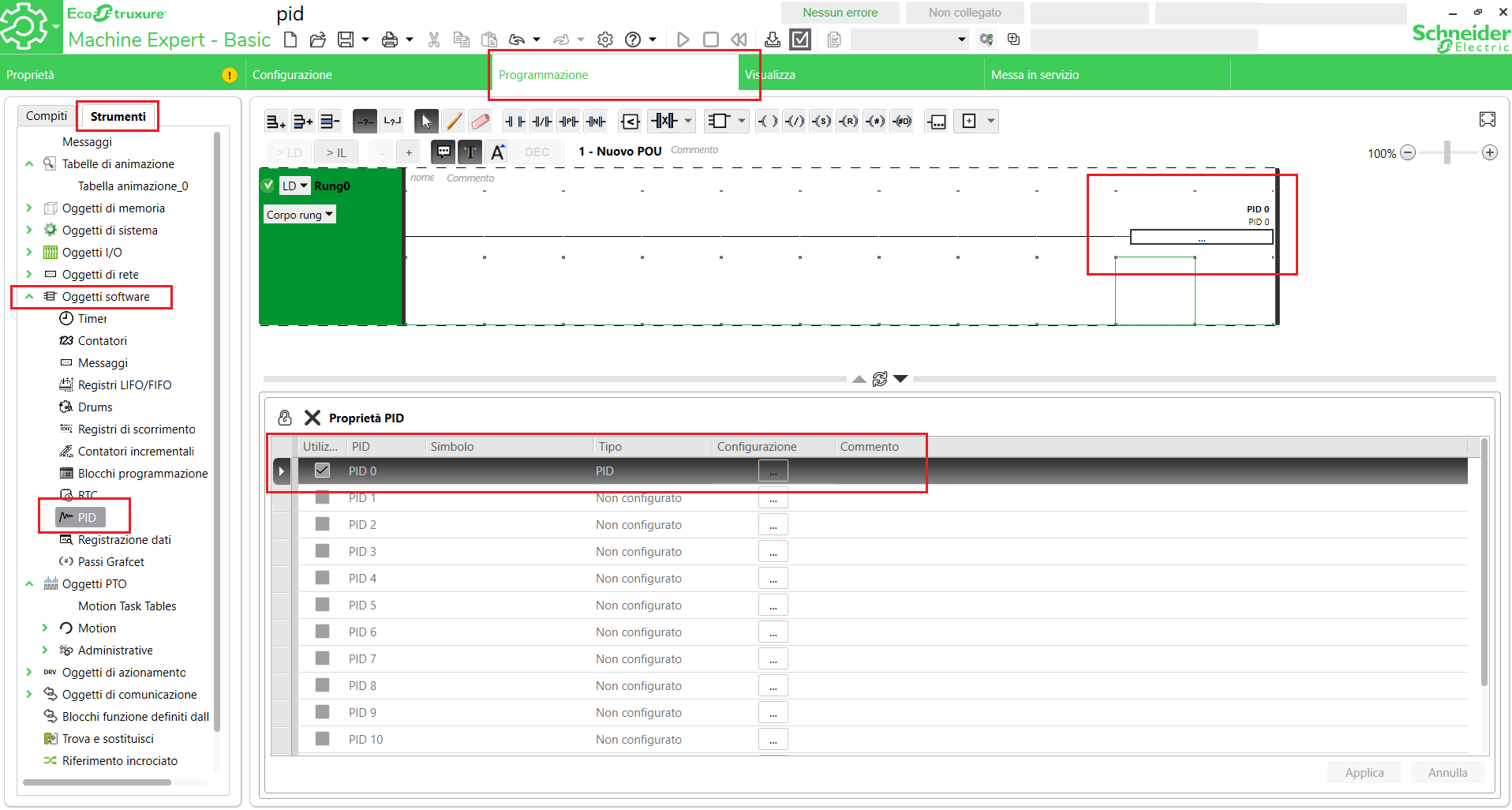Select the pointer selection tool
This screenshot has width=1512, height=810.
pyautogui.click(x=426, y=121)
